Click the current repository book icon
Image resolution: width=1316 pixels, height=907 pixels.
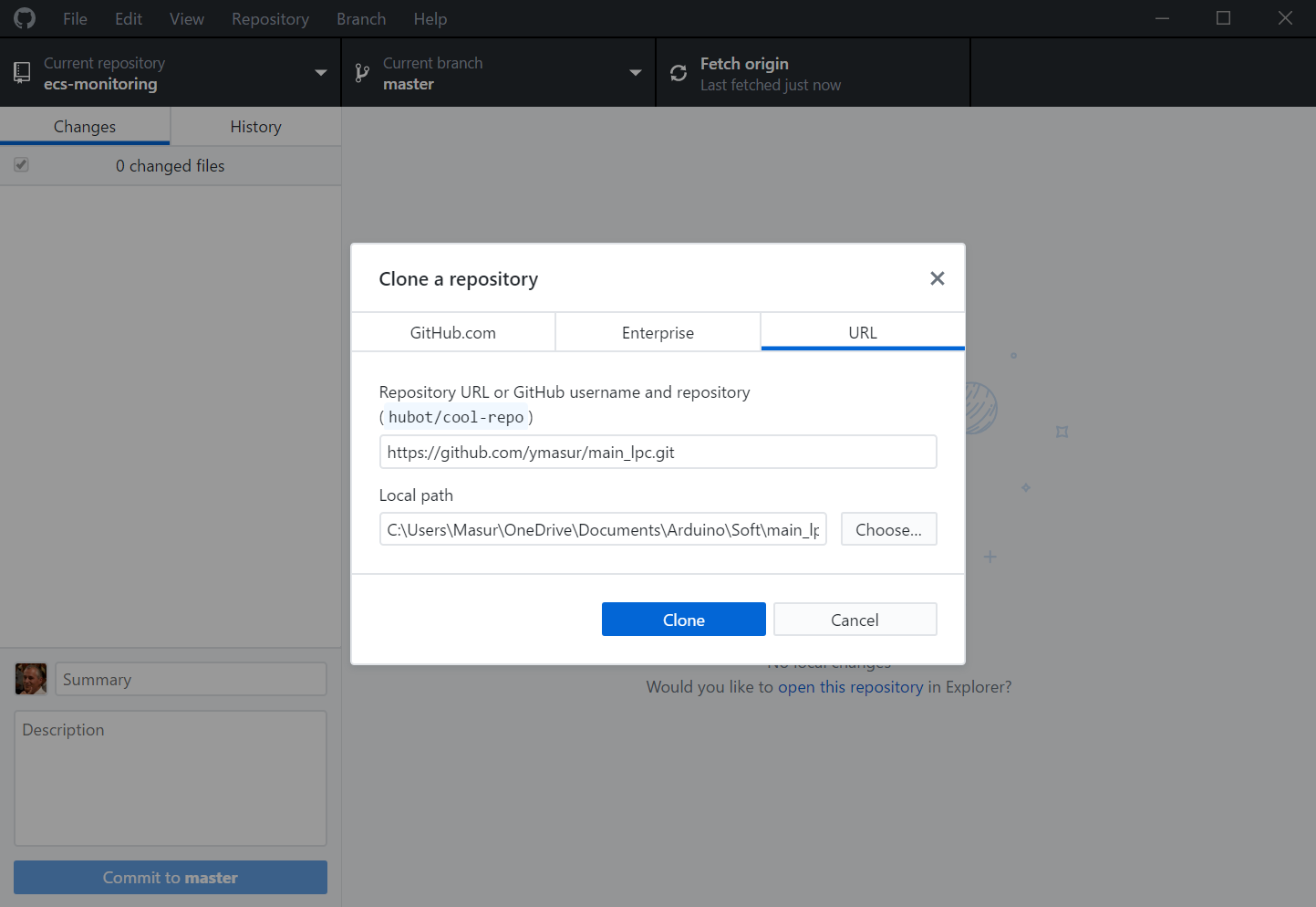tap(22, 73)
